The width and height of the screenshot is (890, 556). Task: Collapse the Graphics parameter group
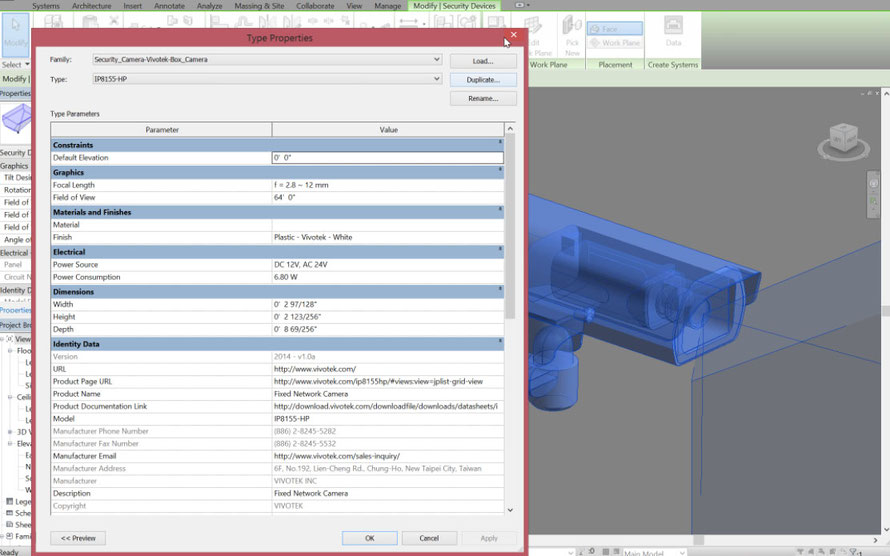[500, 169]
